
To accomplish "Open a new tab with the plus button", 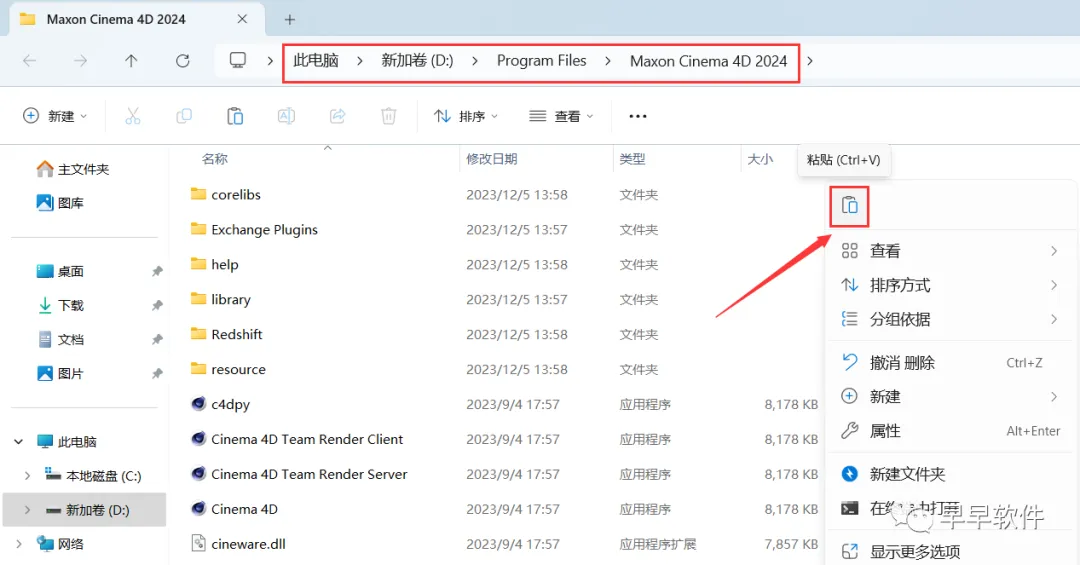I will 290,20.
